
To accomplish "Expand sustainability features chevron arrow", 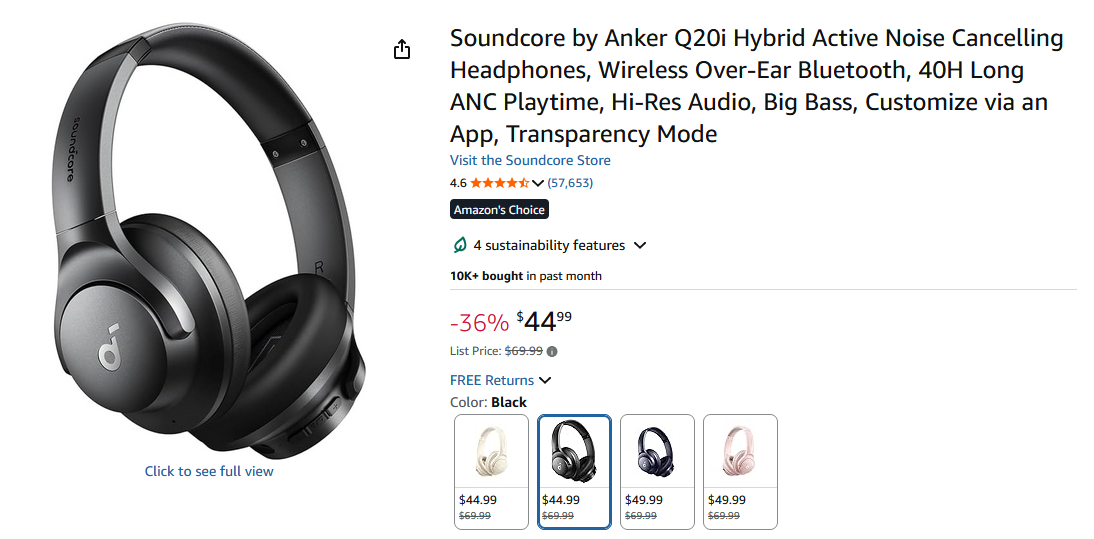I will tap(640, 245).
